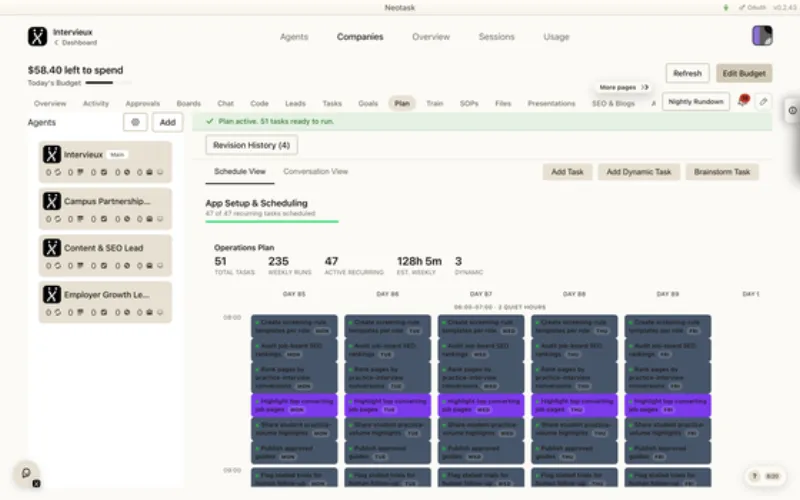Viewport: 800px width, 500px height.
Task: Click the check icon in Employer Growth card
Action: click(104, 312)
